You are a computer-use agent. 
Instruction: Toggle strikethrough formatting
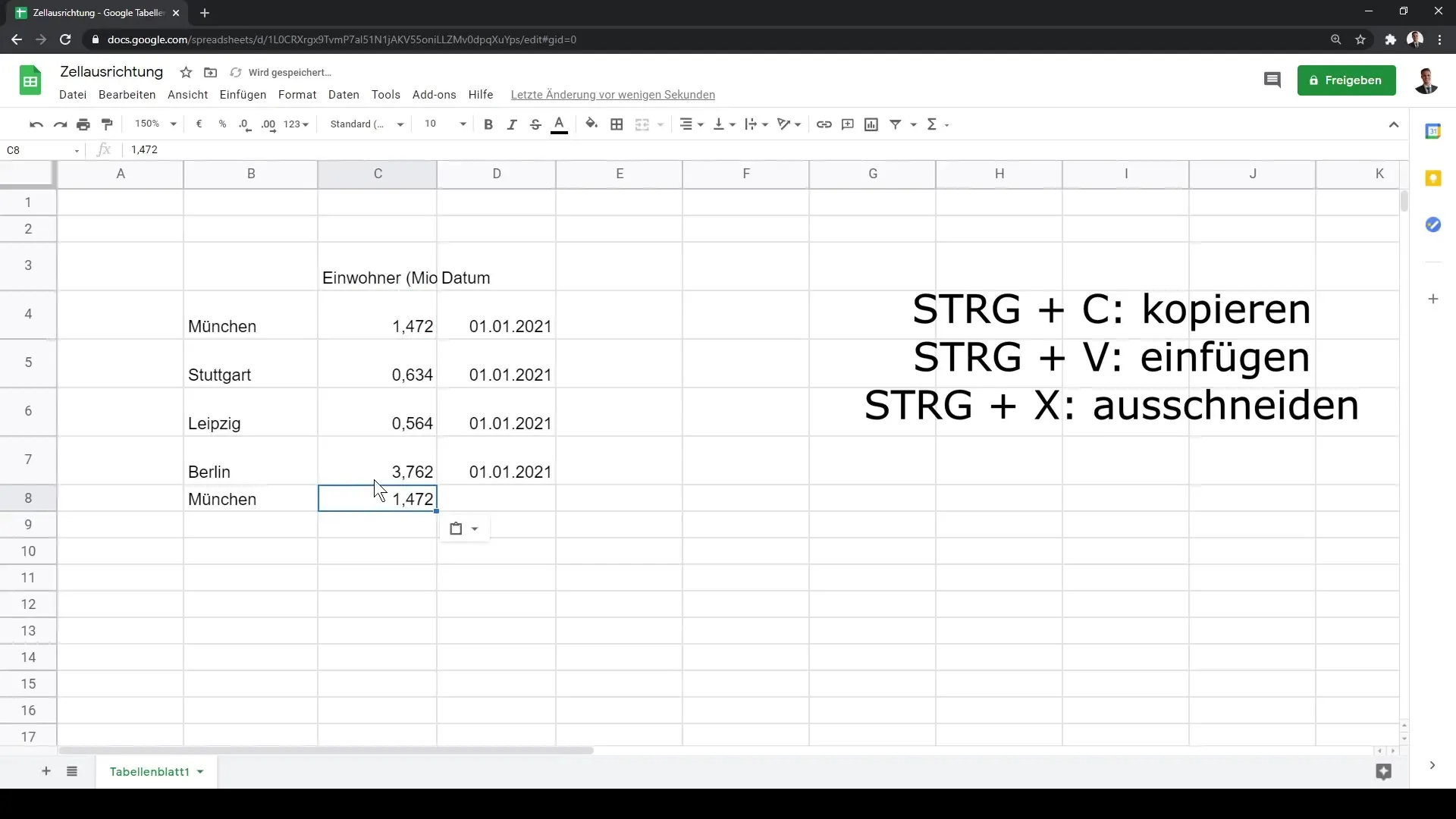click(535, 124)
